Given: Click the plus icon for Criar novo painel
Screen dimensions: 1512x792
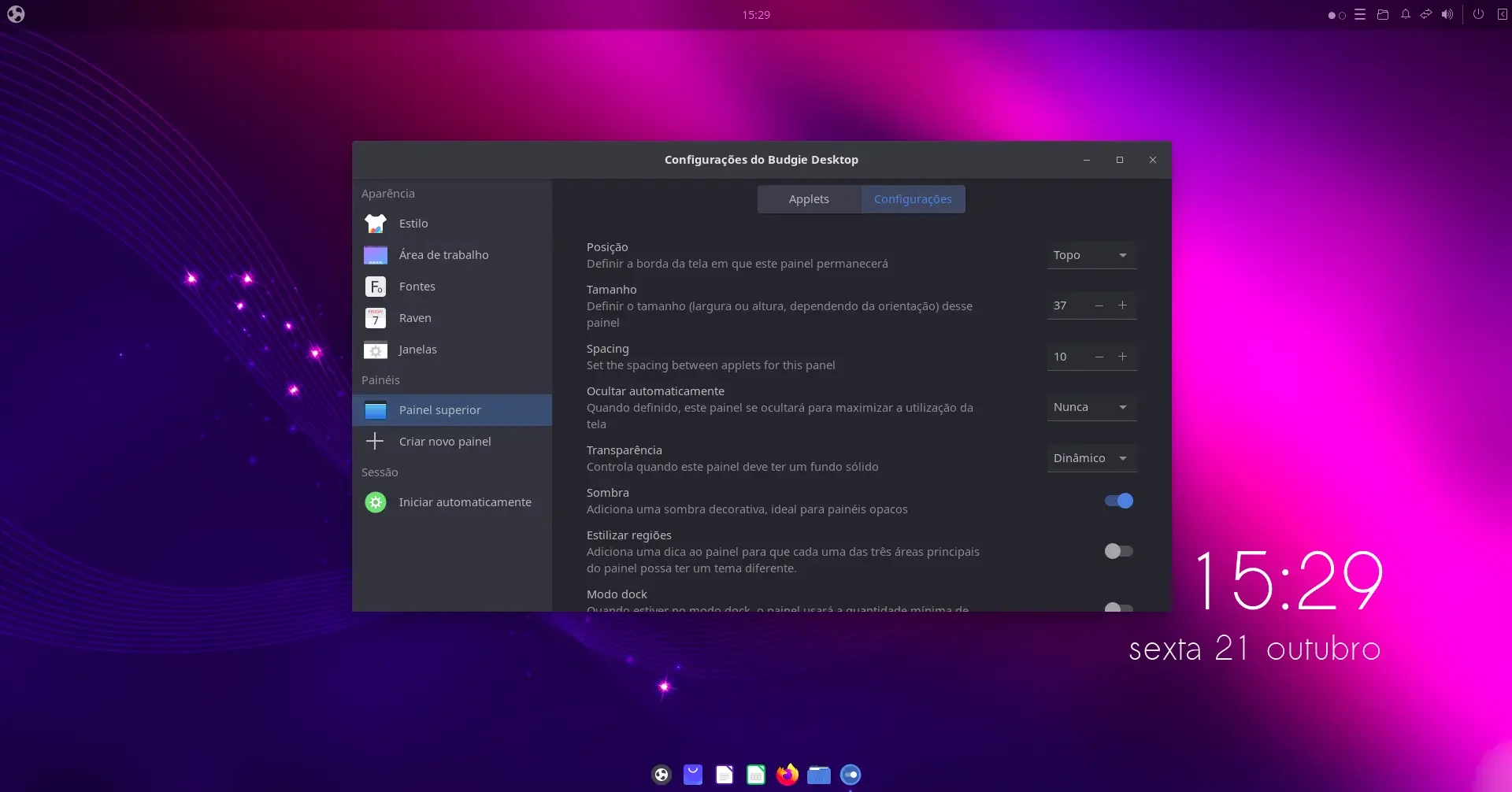Looking at the screenshot, I should 376,441.
